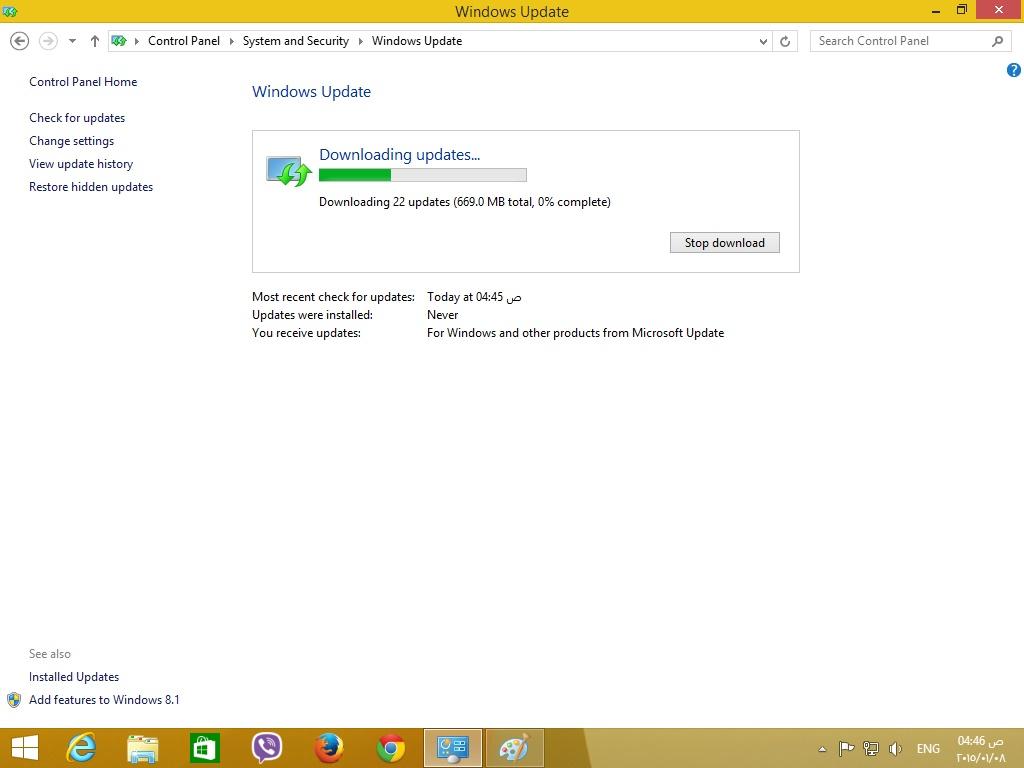1024x768 pixels.
Task: Click Add features to Windows 8.1
Action: coord(104,699)
